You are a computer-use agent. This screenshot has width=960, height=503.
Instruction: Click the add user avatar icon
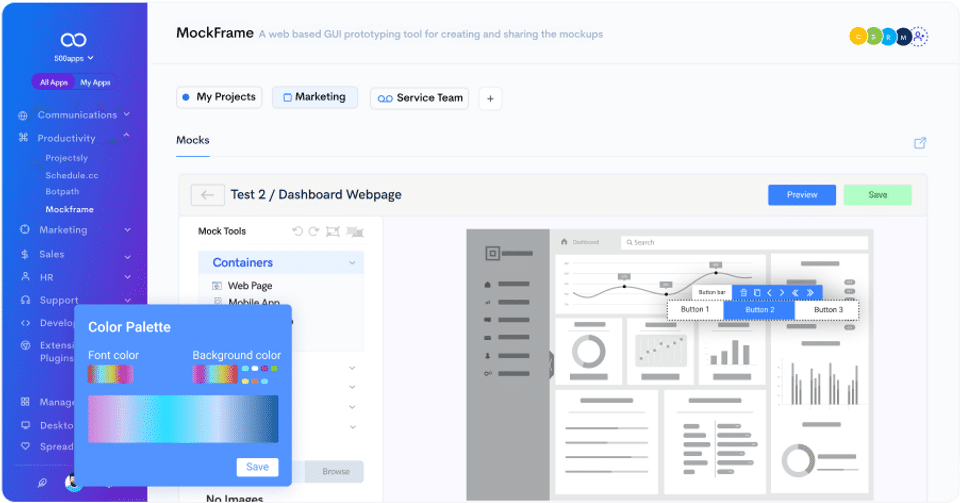tap(919, 37)
